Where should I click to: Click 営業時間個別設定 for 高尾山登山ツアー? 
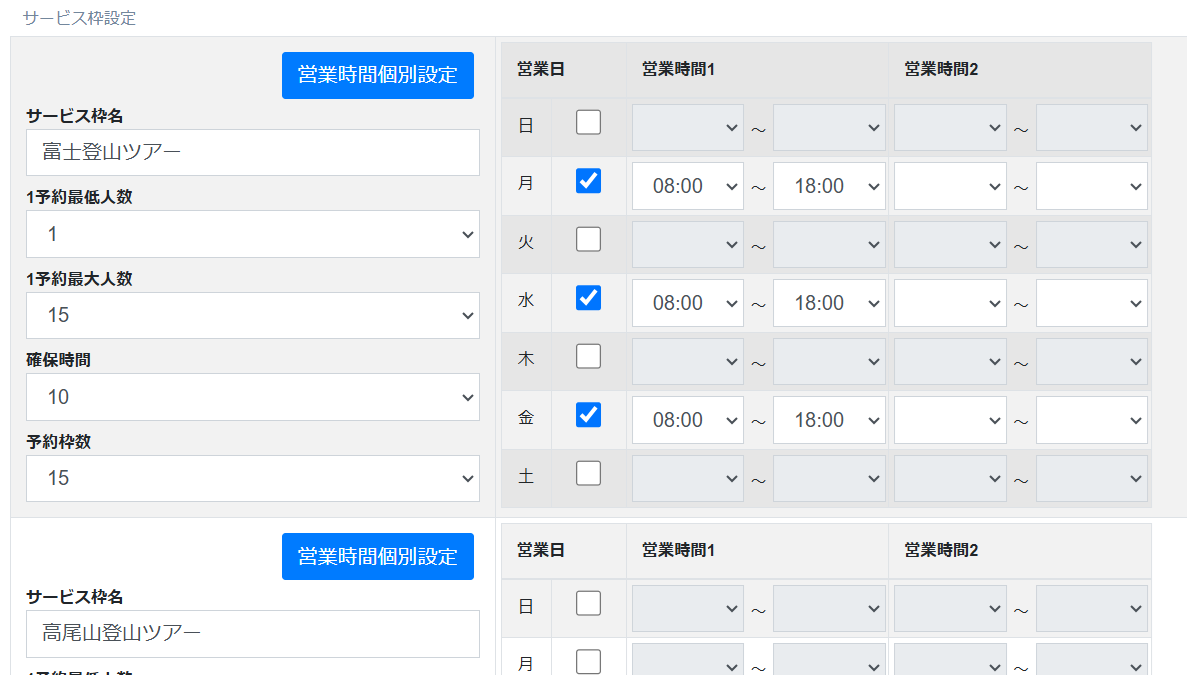tap(377, 556)
